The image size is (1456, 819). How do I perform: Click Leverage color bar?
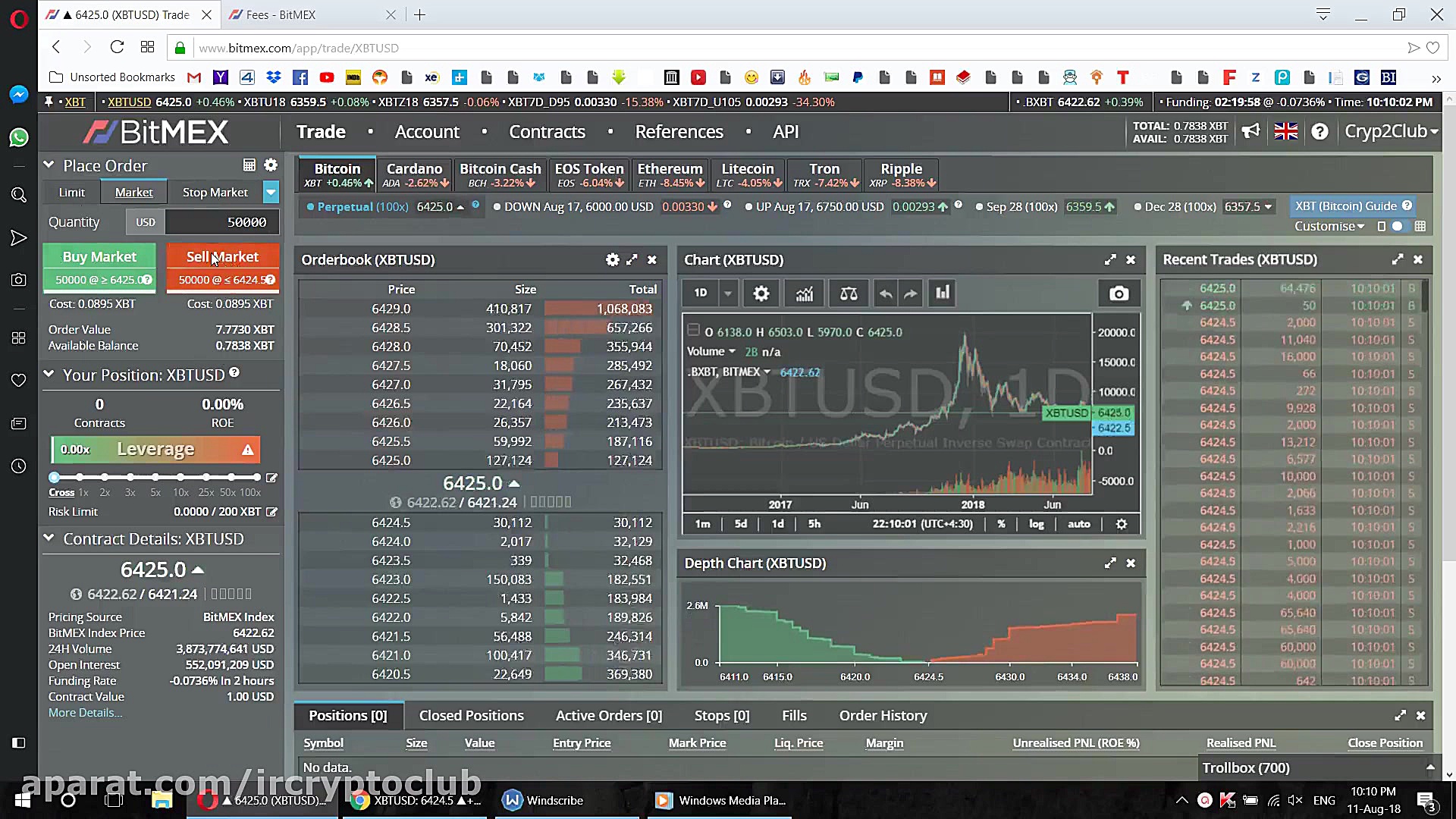[x=155, y=450]
